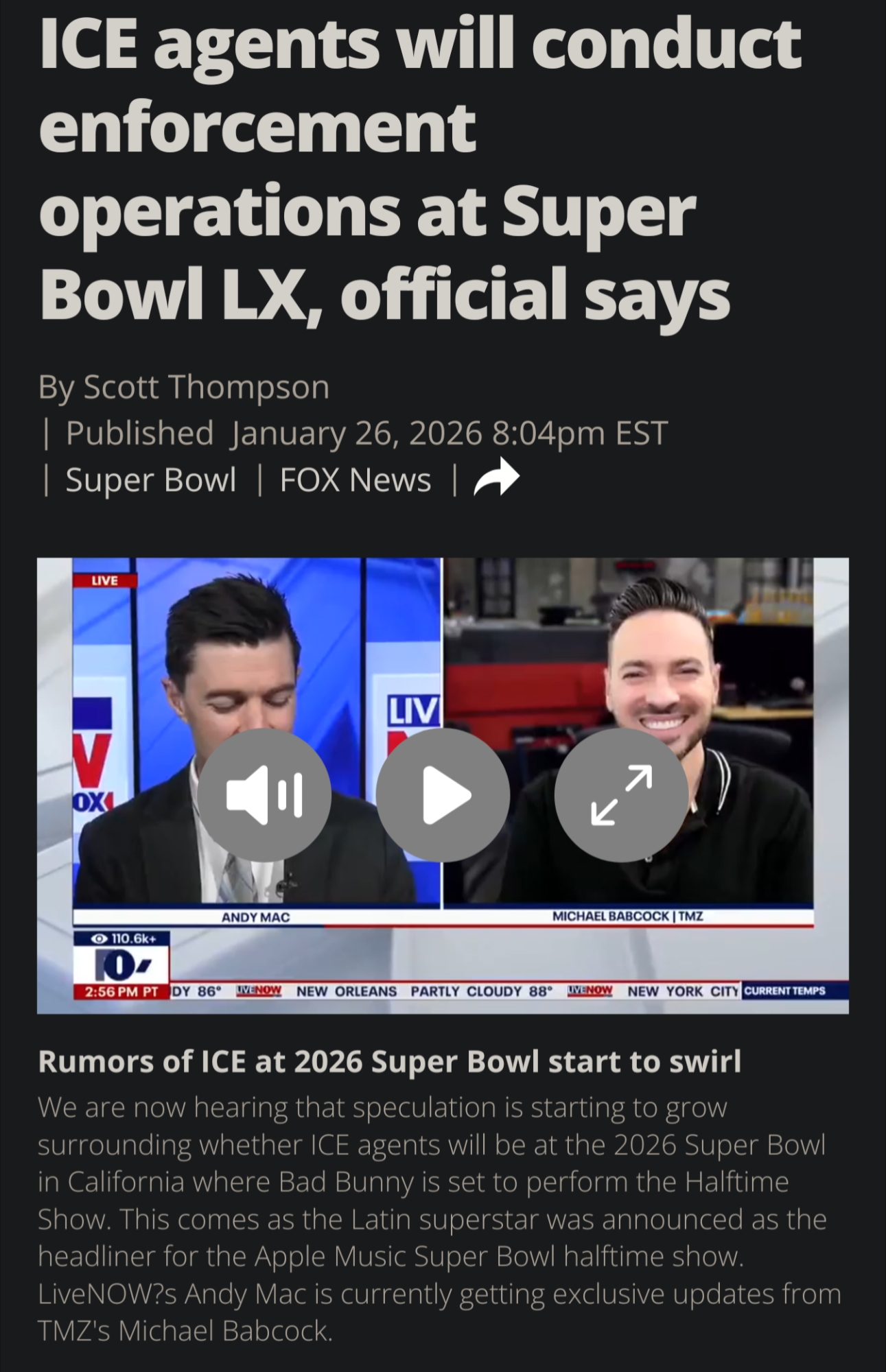
Task: Click the published date January 26, 2026
Action: pyautogui.click(x=357, y=434)
